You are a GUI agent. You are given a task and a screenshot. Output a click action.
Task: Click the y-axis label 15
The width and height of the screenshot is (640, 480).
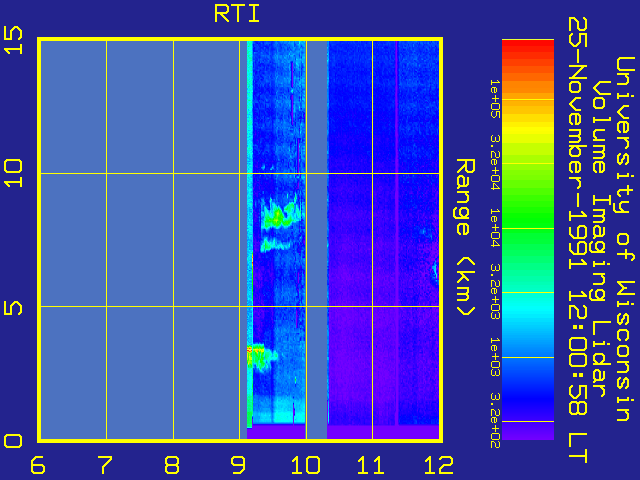tap(13, 40)
